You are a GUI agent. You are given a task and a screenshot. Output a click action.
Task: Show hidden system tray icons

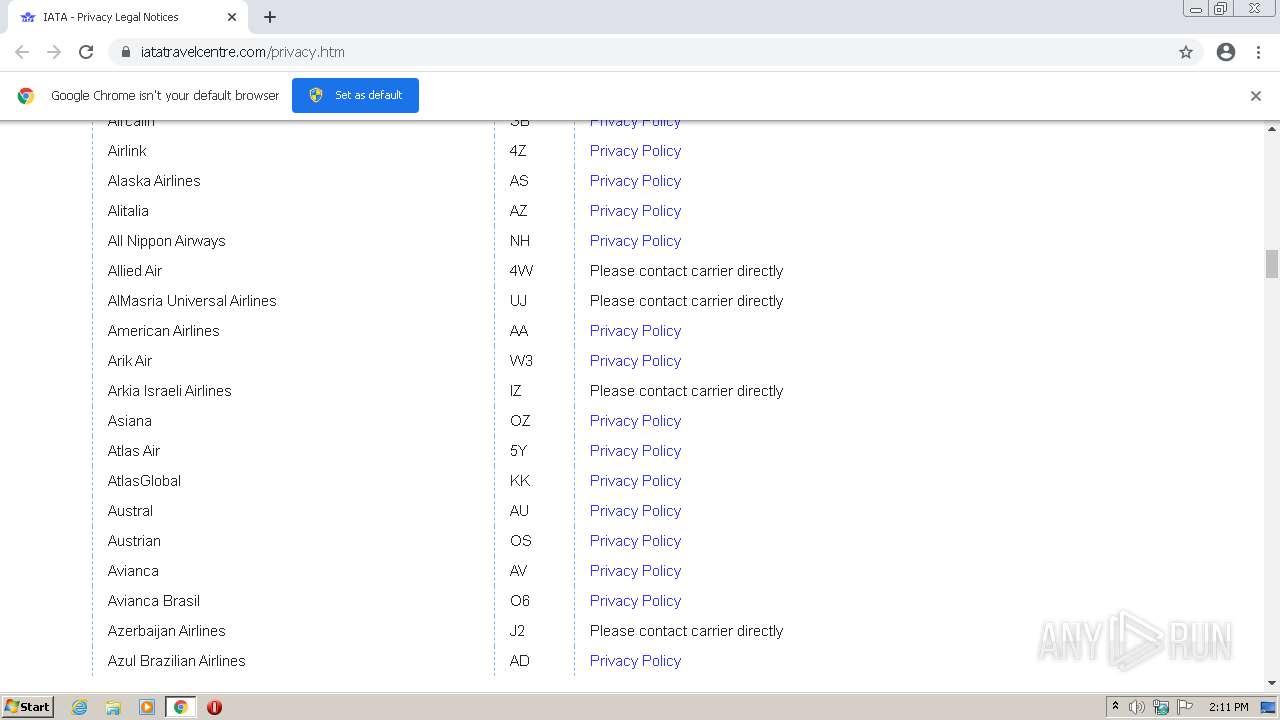click(x=1115, y=707)
